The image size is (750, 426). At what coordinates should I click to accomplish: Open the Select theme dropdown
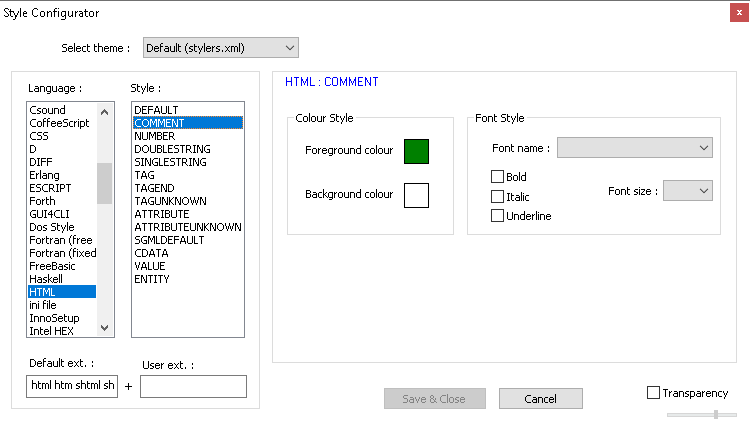tap(220, 47)
